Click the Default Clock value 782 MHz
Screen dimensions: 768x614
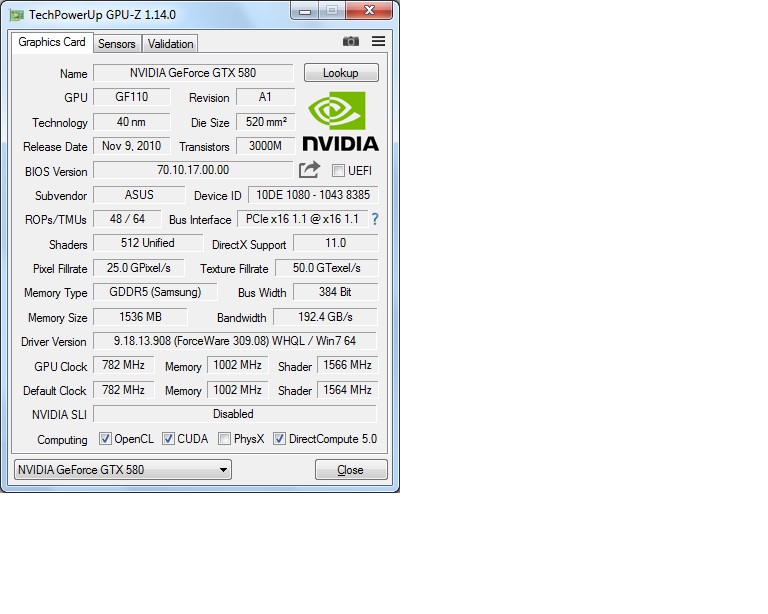[x=123, y=390]
